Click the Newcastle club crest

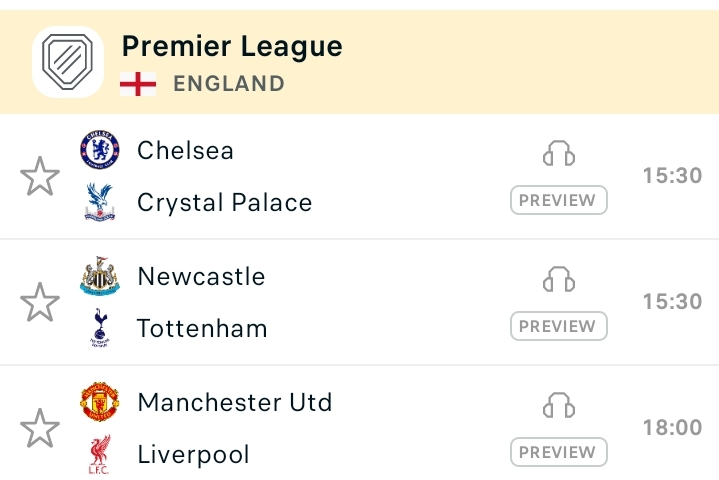(x=100, y=276)
